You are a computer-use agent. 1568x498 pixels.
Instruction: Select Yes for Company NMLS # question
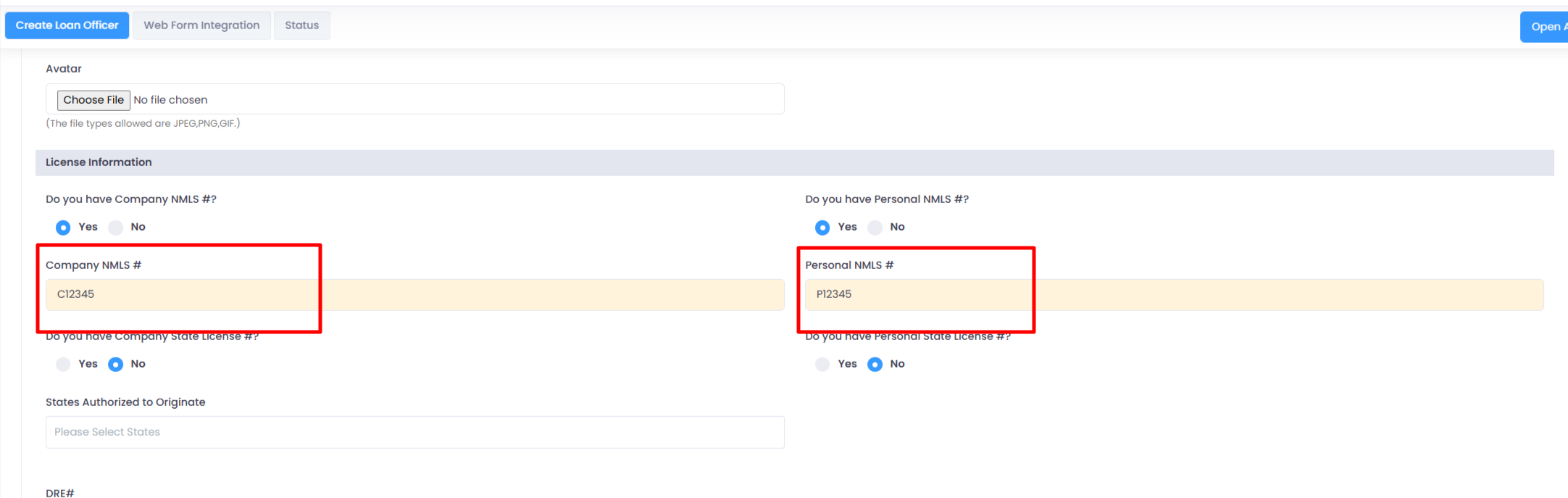(x=64, y=228)
